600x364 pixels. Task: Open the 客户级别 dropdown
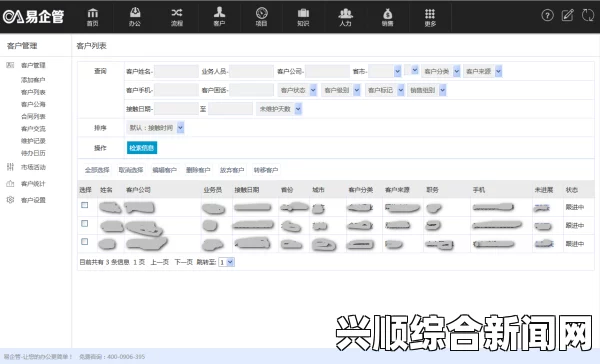pyautogui.click(x=341, y=90)
